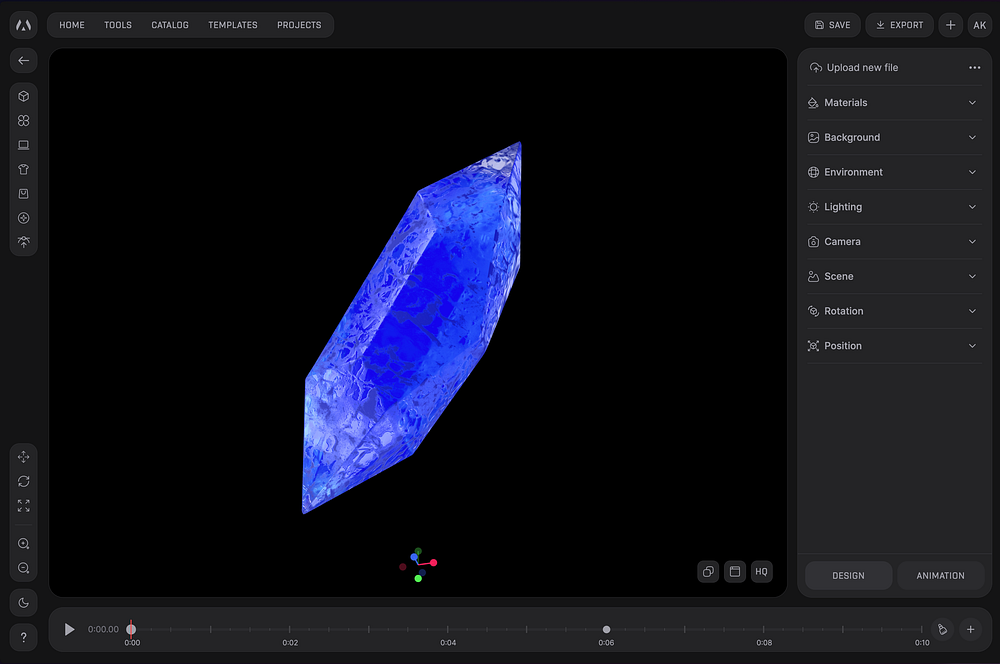Select the laptop device mockup icon
The height and width of the screenshot is (664, 1000).
[24, 145]
